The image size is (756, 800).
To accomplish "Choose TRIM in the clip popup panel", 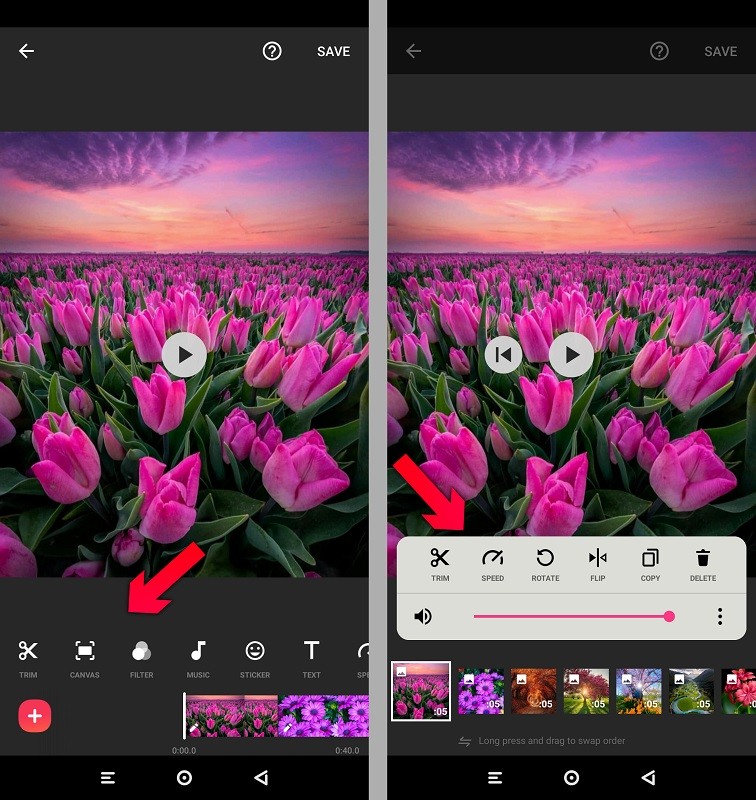I will pos(440,565).
